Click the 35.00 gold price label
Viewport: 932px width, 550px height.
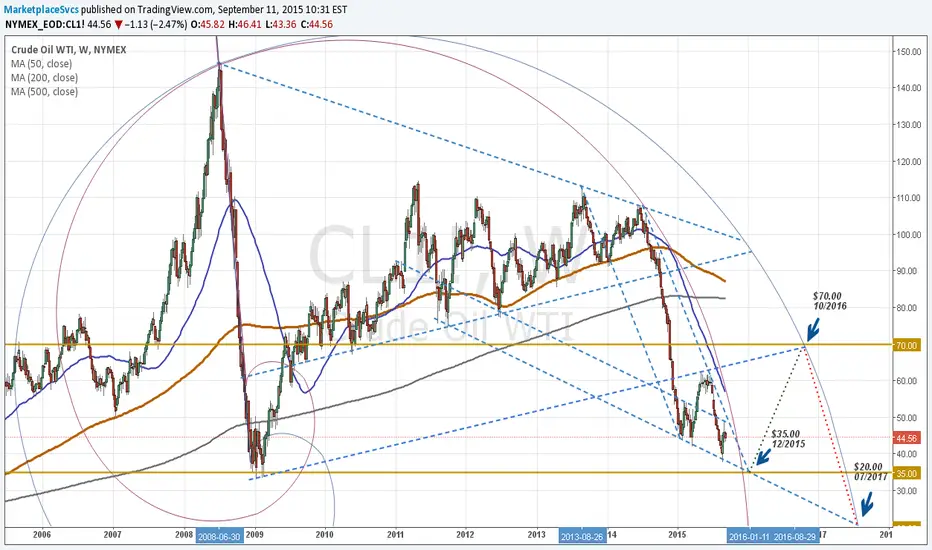click(x=906, y=473)
